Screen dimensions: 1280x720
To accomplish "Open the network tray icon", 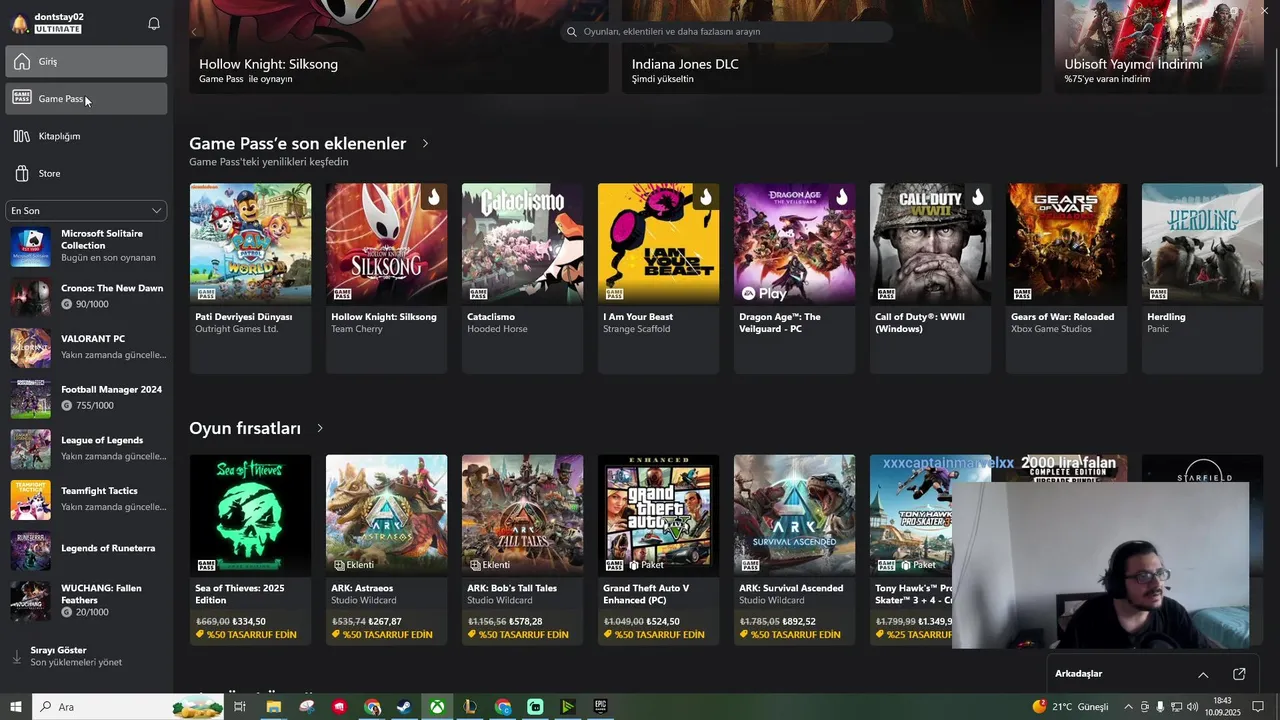I will pos(1176,707).
